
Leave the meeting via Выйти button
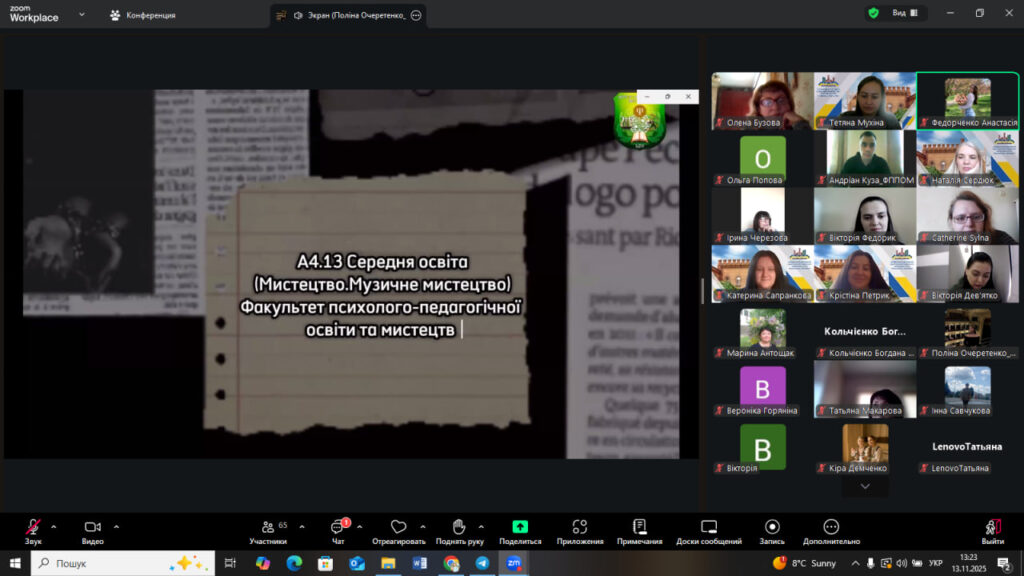point(992,527)
